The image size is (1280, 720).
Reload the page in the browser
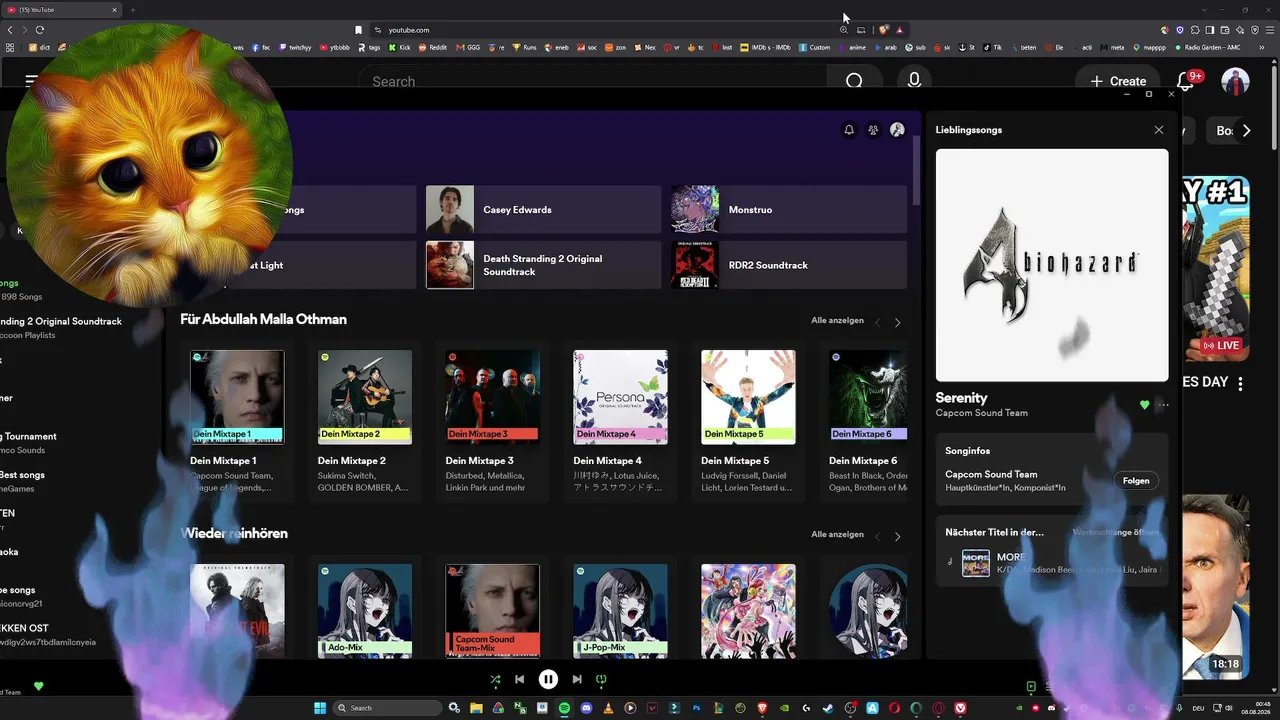(x=40, y=30)
